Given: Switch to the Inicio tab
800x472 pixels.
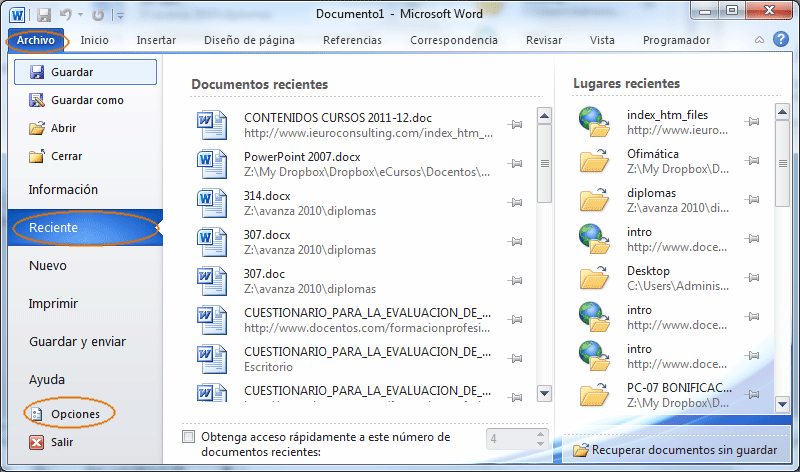Looking at the screenshot, I should [x=94, y=40].
